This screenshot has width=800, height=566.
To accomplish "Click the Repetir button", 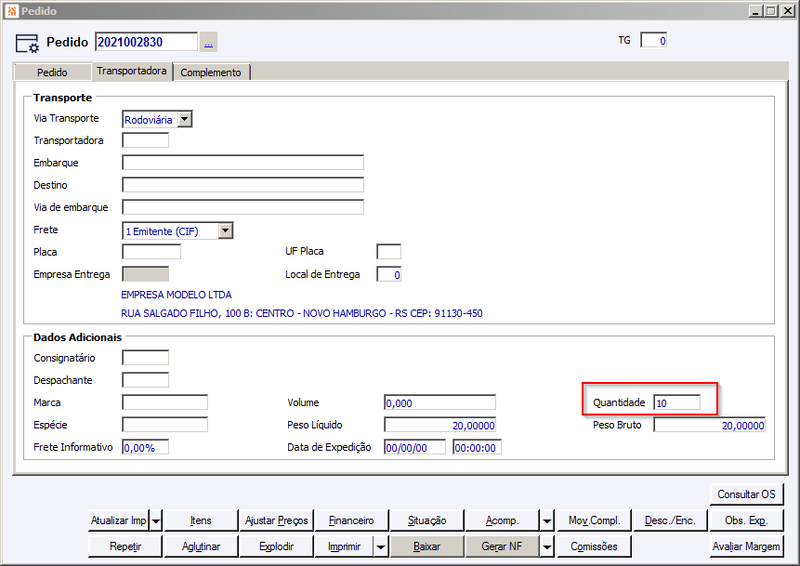I will 125,547.
